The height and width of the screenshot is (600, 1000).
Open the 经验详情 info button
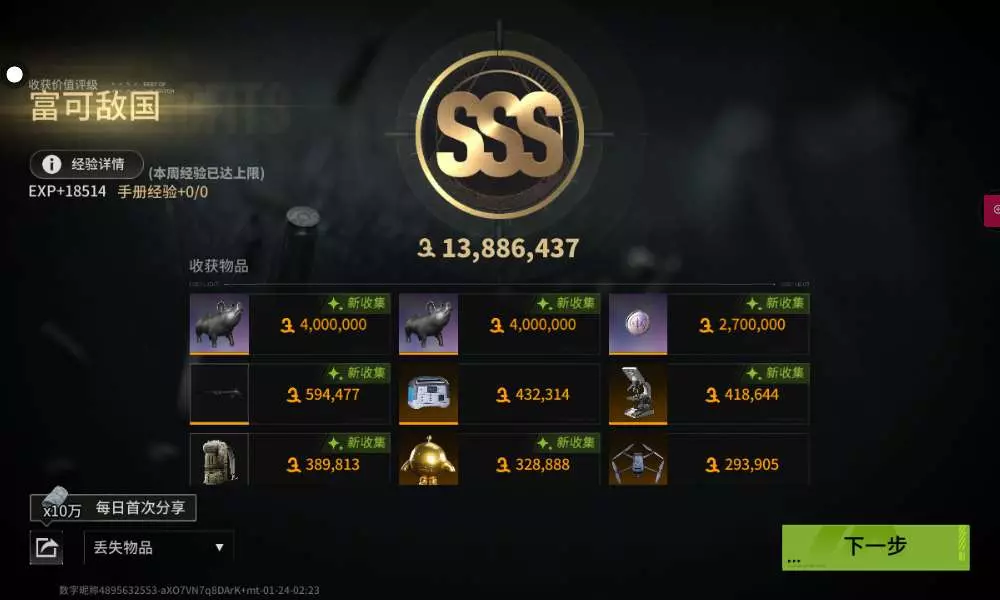click(x=86, y=165)
